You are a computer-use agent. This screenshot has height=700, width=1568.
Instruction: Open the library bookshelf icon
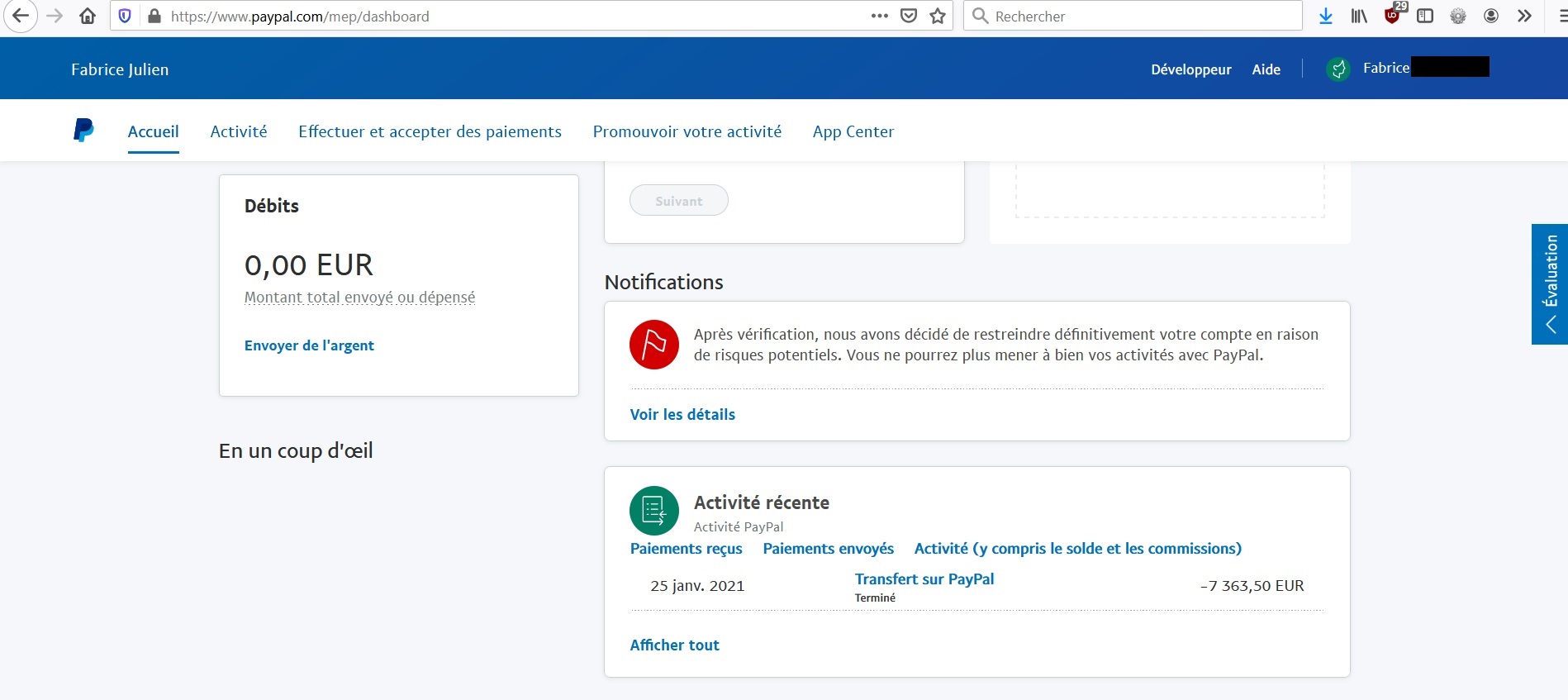(1359, 16)
